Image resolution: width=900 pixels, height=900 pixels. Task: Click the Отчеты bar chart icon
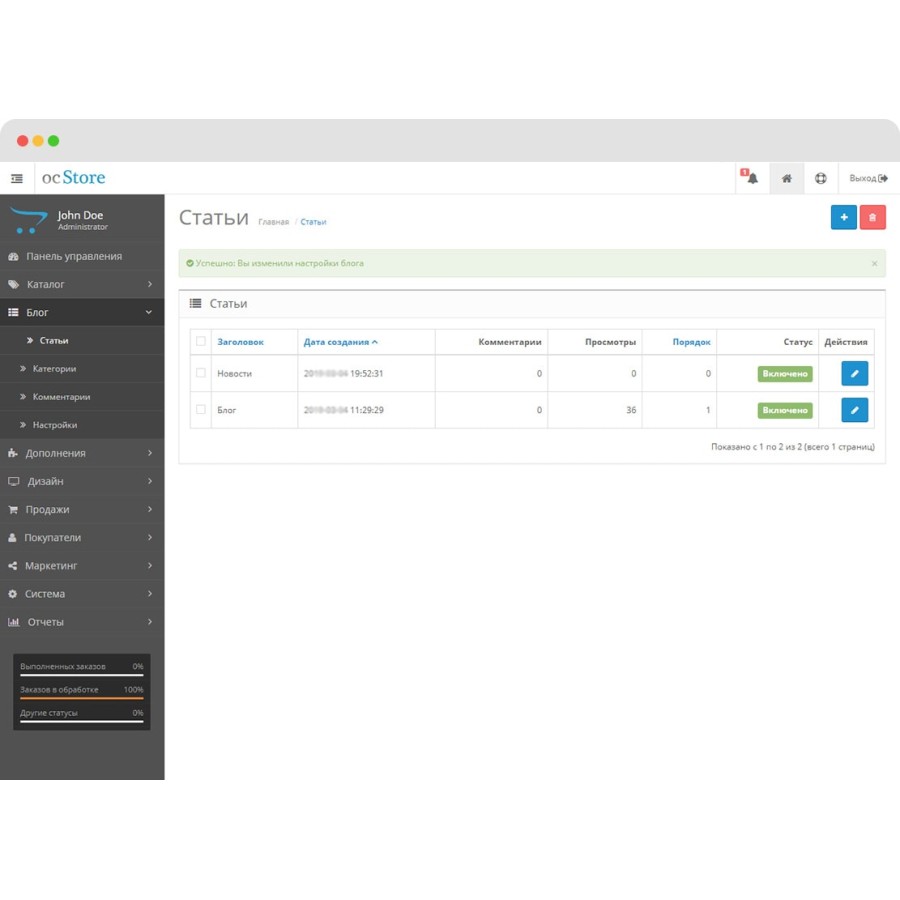click(14, 622)
